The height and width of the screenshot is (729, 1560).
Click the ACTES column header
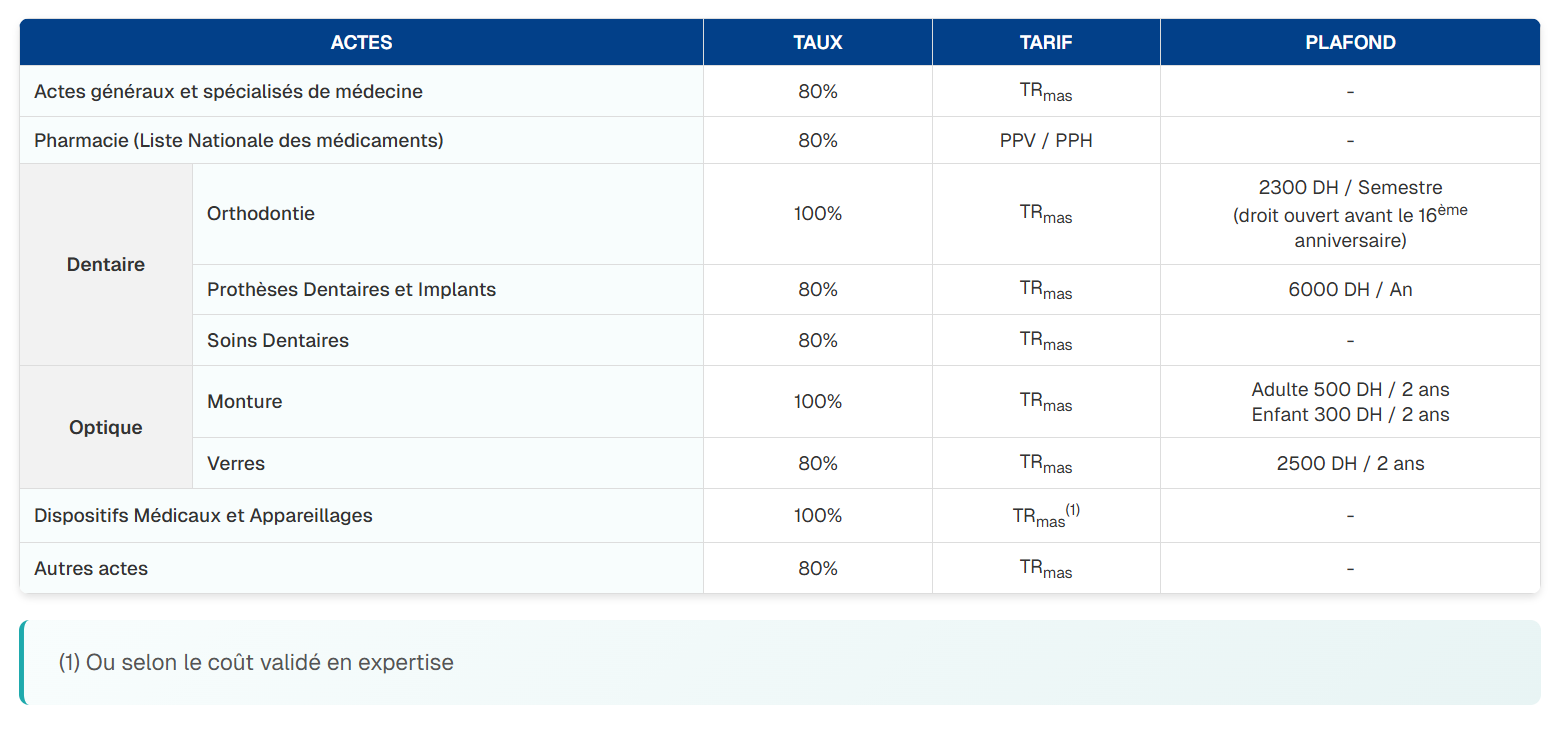pyautogui.click(x=361, y=43)
